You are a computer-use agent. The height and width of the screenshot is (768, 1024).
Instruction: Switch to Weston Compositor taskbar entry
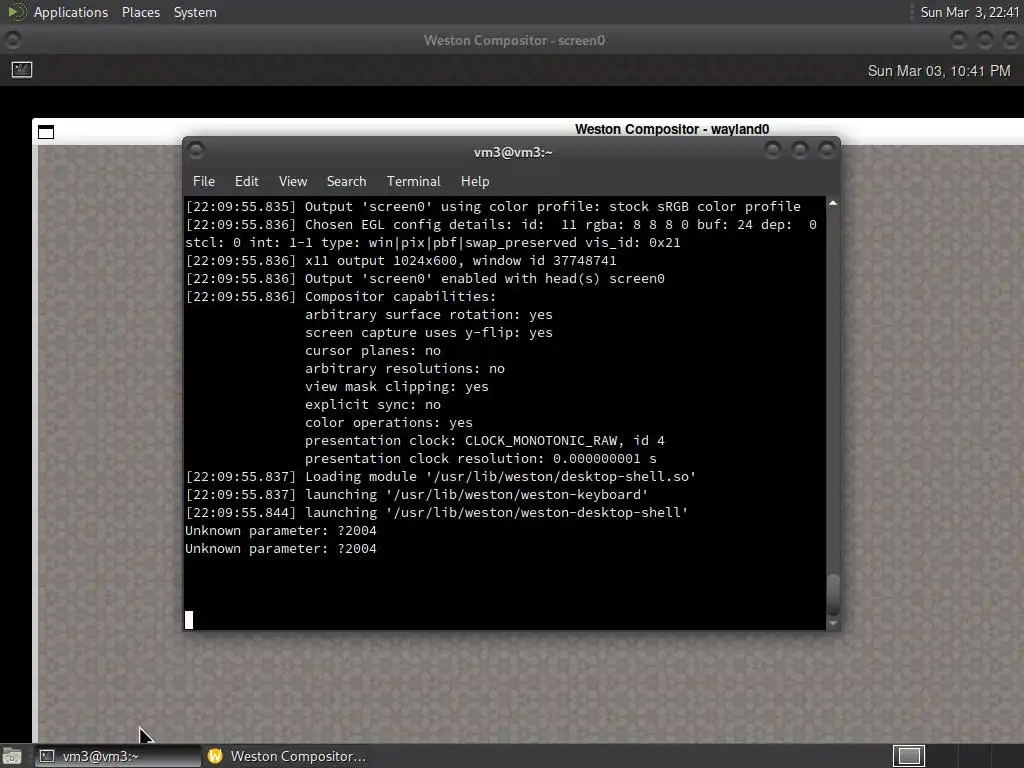pos(287,756)
